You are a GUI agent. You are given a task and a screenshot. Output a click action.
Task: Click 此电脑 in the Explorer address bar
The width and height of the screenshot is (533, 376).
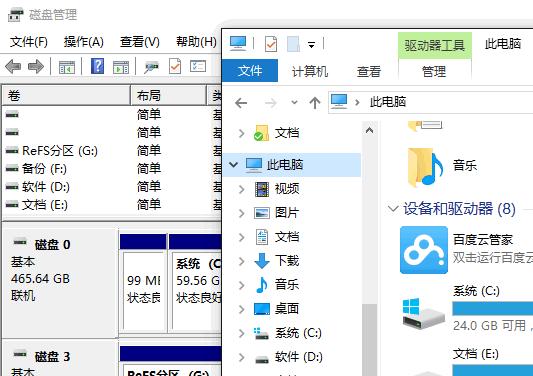388,102
